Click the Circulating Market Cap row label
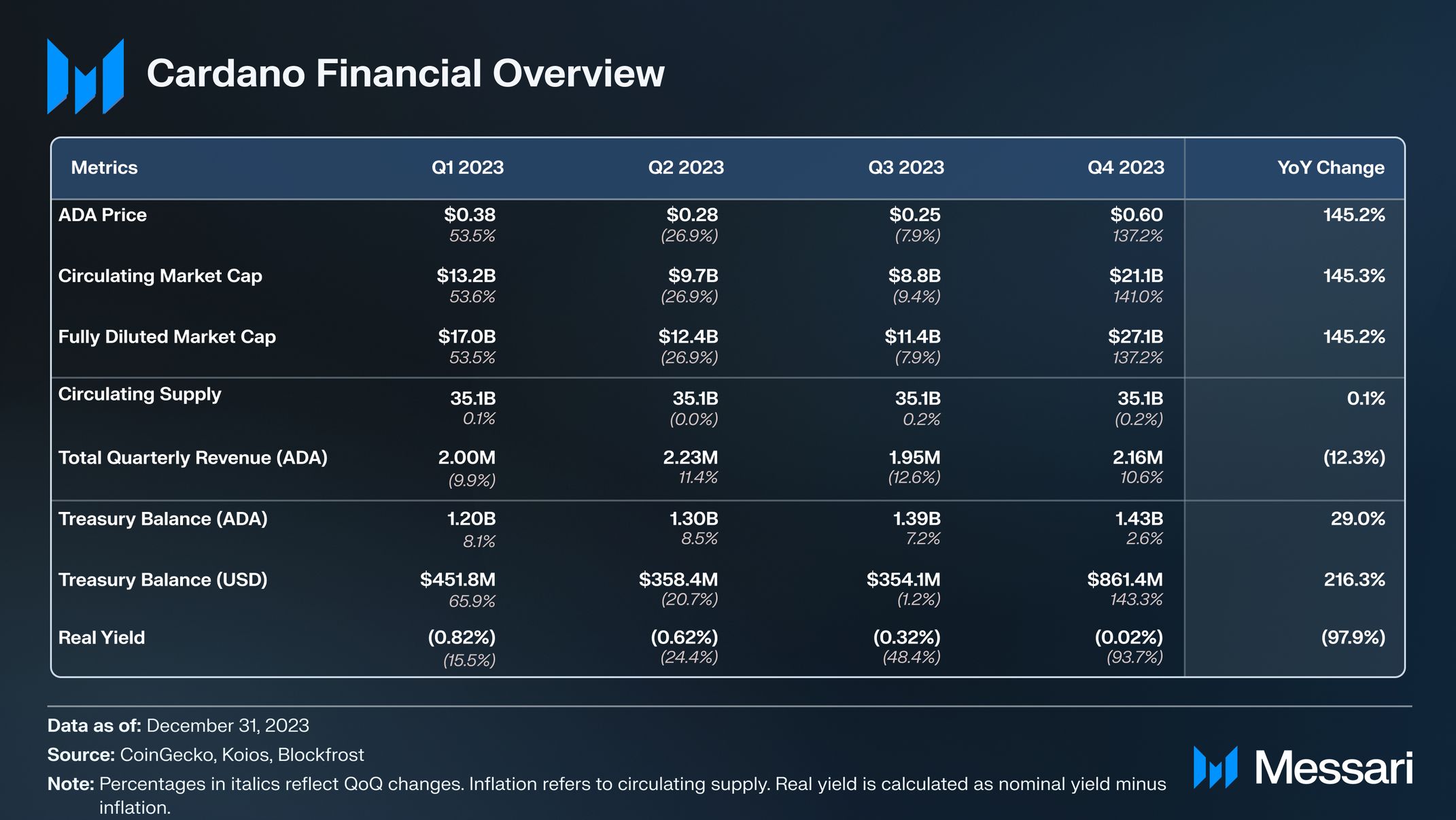 160,276
